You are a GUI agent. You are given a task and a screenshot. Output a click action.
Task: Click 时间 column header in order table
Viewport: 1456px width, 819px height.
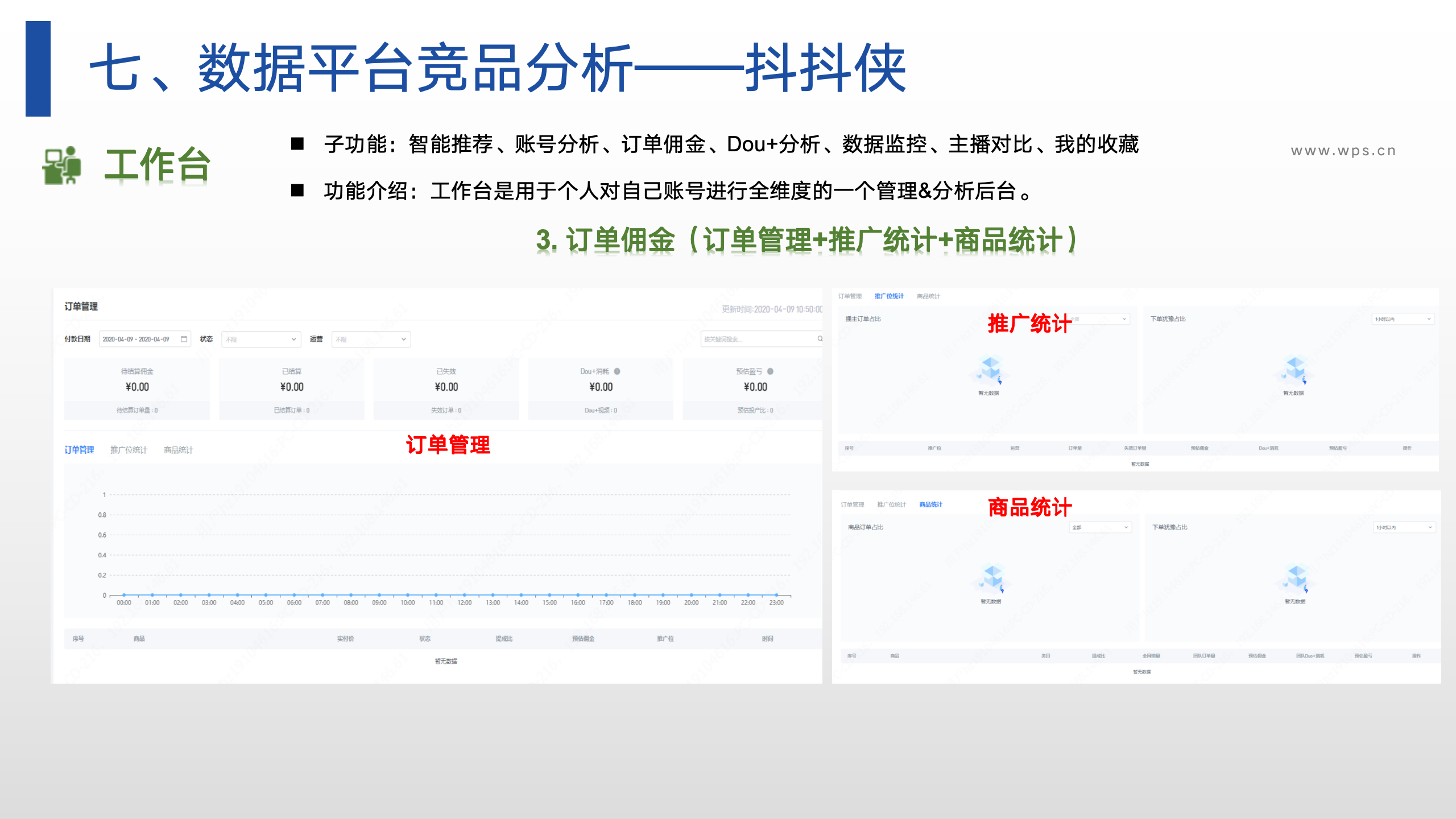768,639
